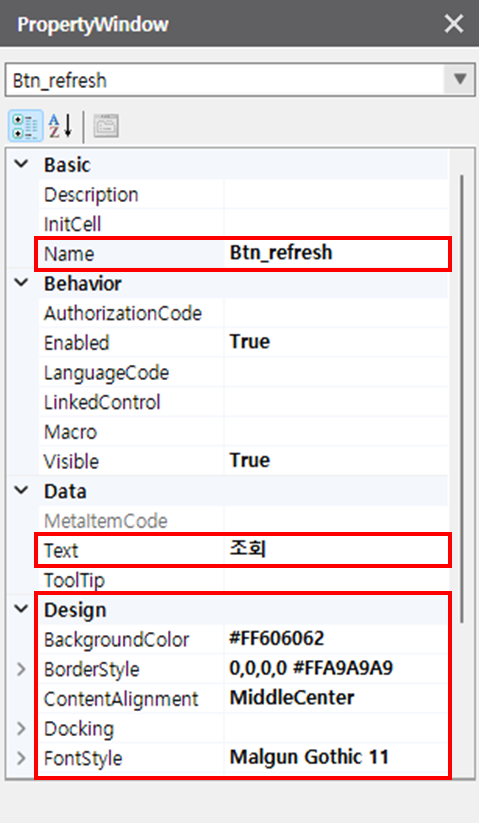479x823 pixels.
Task: Edit the Text property value 조회
Action: (x=336, y=550)
